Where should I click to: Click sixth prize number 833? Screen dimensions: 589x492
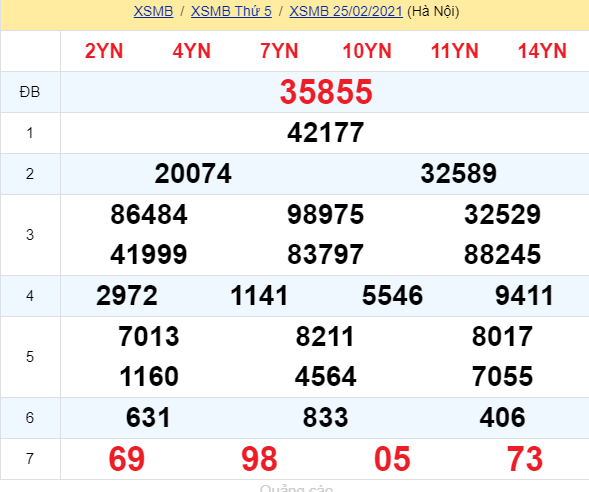[326, 418]
